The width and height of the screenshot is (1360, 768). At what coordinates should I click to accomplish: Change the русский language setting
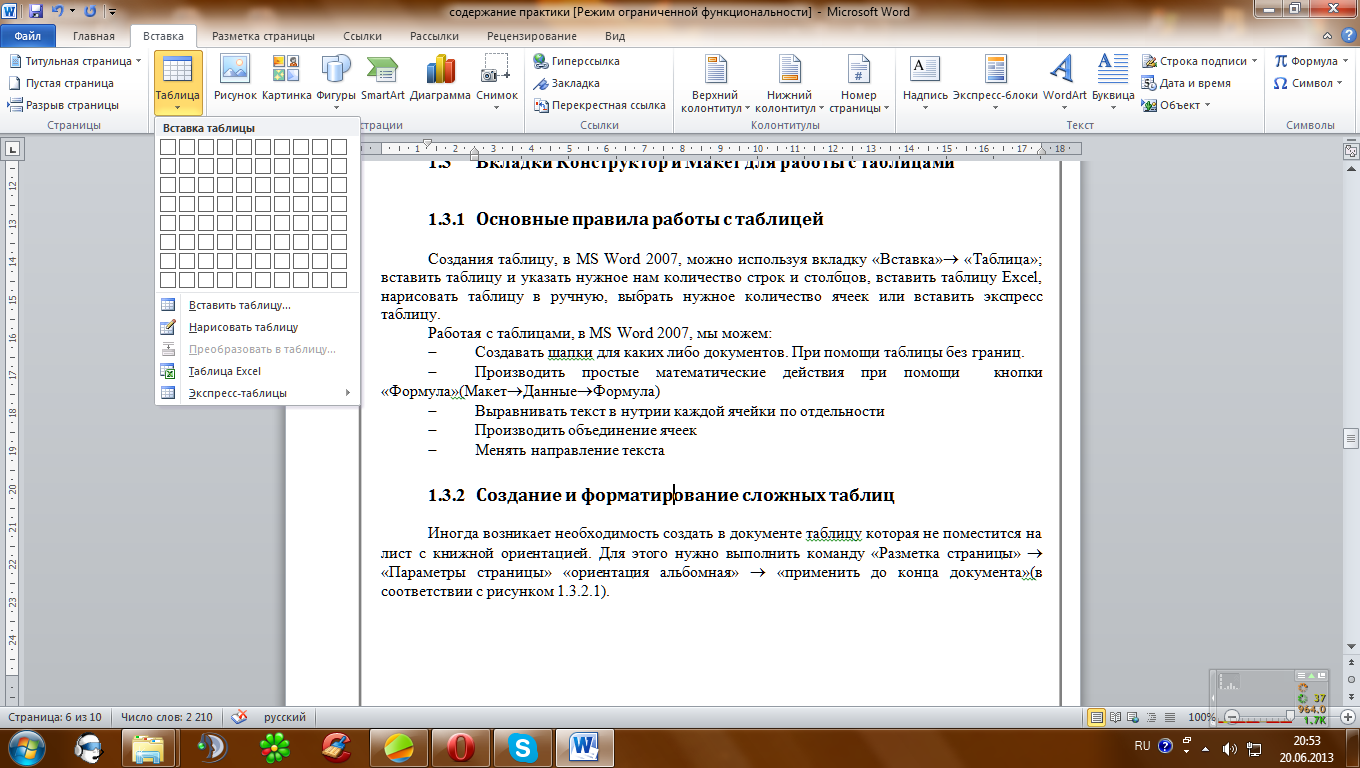pyautogui.click(x=285, y=717)
